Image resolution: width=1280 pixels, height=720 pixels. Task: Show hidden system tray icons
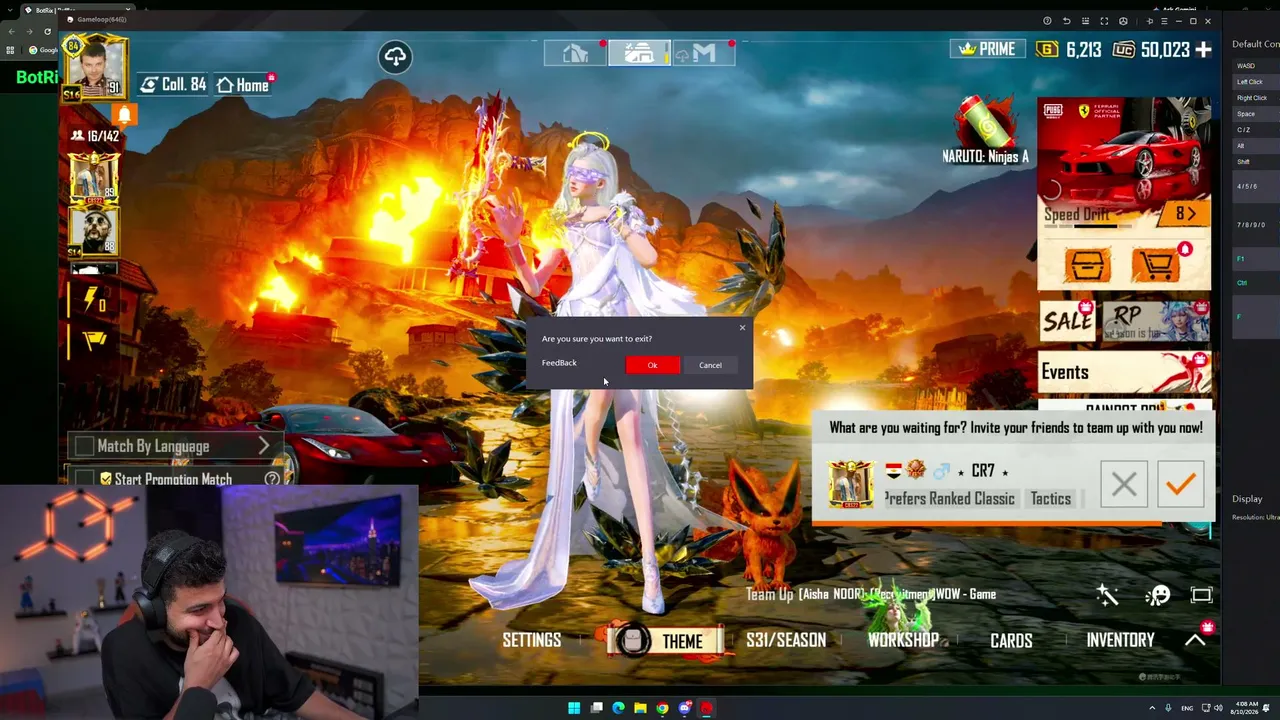pyautogui.click(x=1150, y=708)
